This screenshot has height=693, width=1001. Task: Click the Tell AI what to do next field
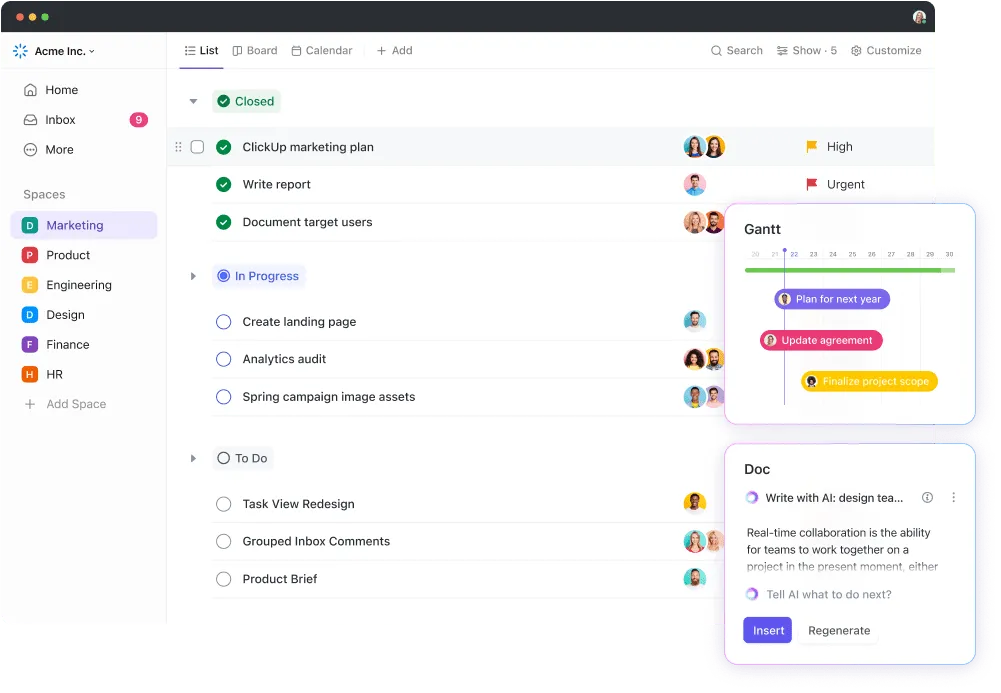pyautogui.click(x=829, y=595)
